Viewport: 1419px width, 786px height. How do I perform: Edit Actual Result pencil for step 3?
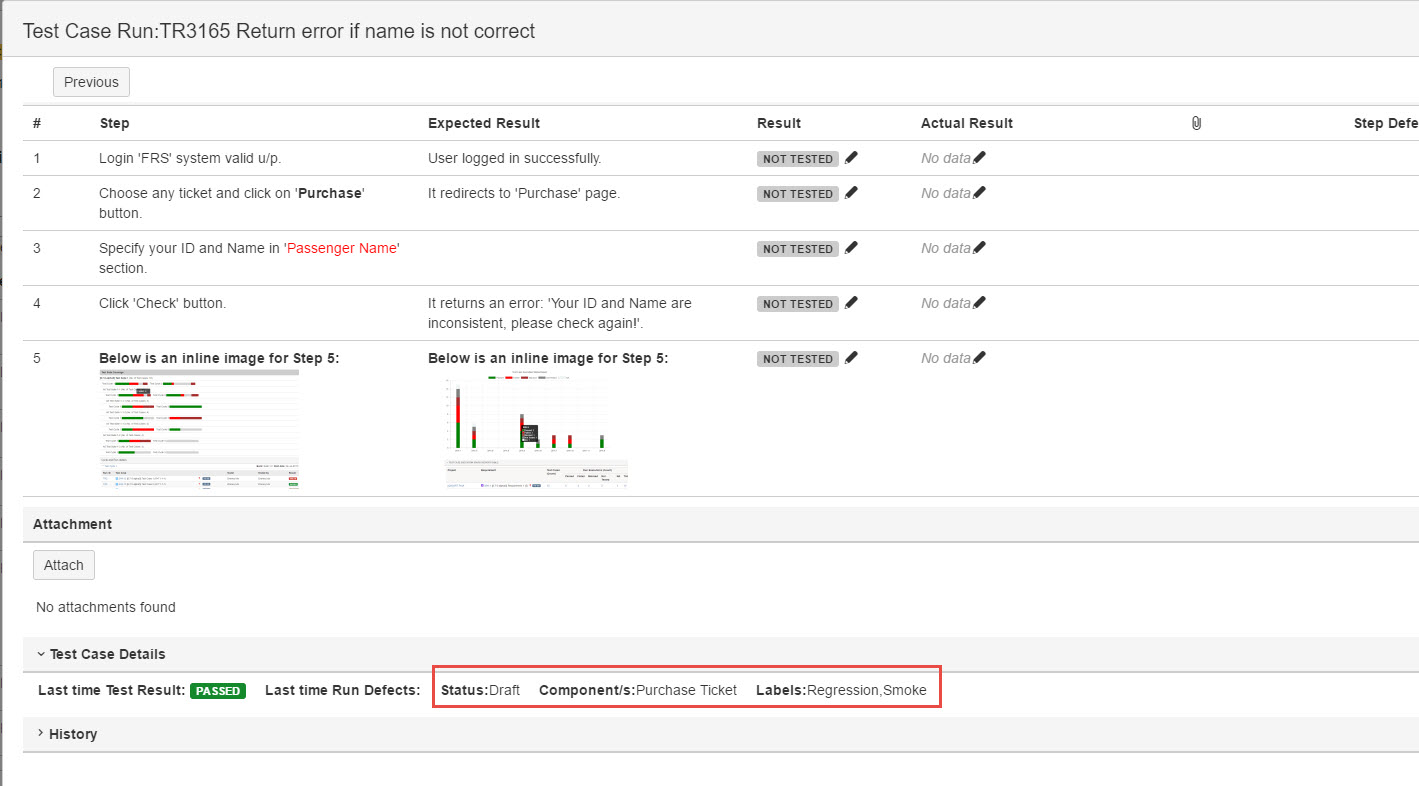tap(979, 248)
